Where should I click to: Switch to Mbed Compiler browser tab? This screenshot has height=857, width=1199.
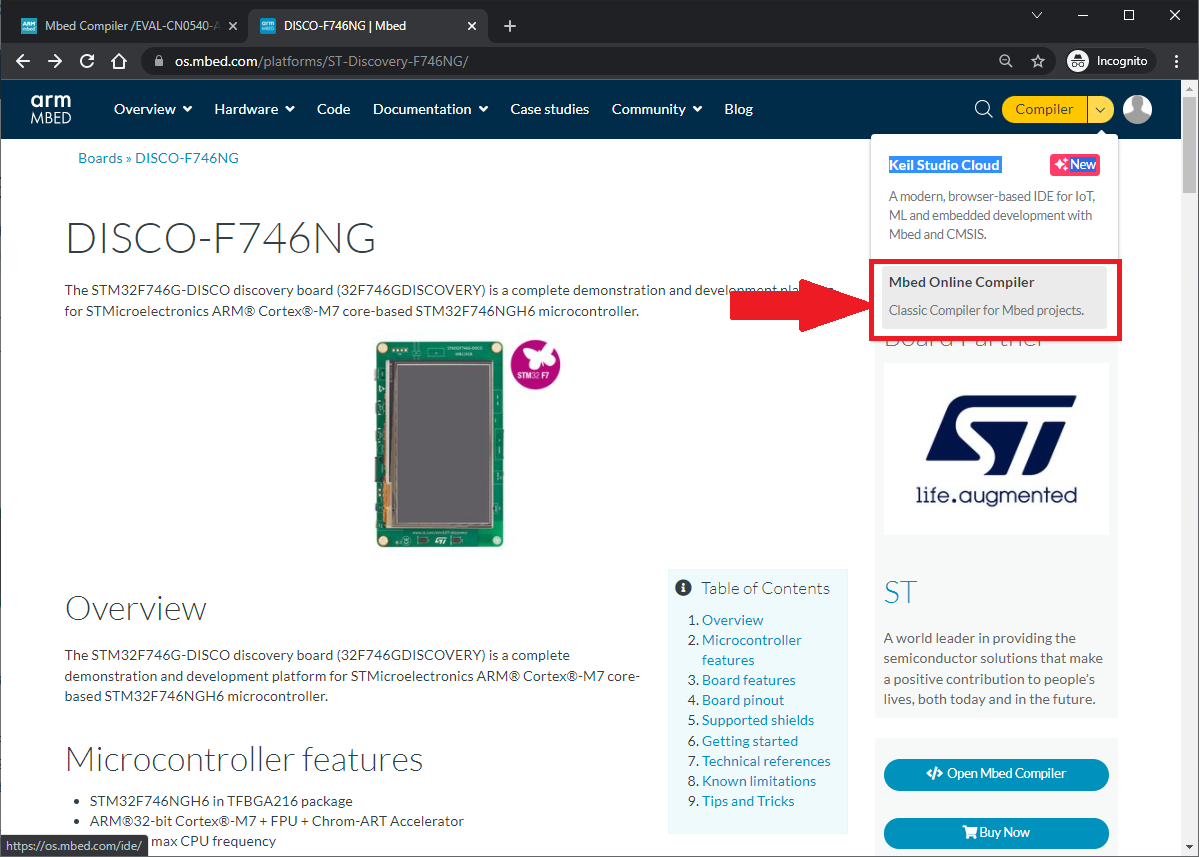point(130,26)
